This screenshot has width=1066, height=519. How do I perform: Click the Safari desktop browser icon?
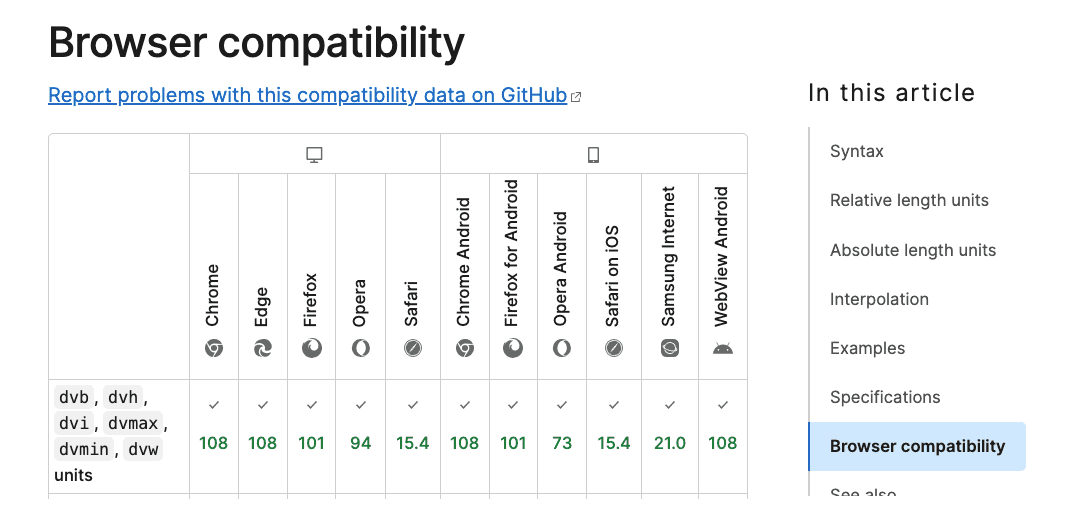pyautogui.click(x=412, y=348)
